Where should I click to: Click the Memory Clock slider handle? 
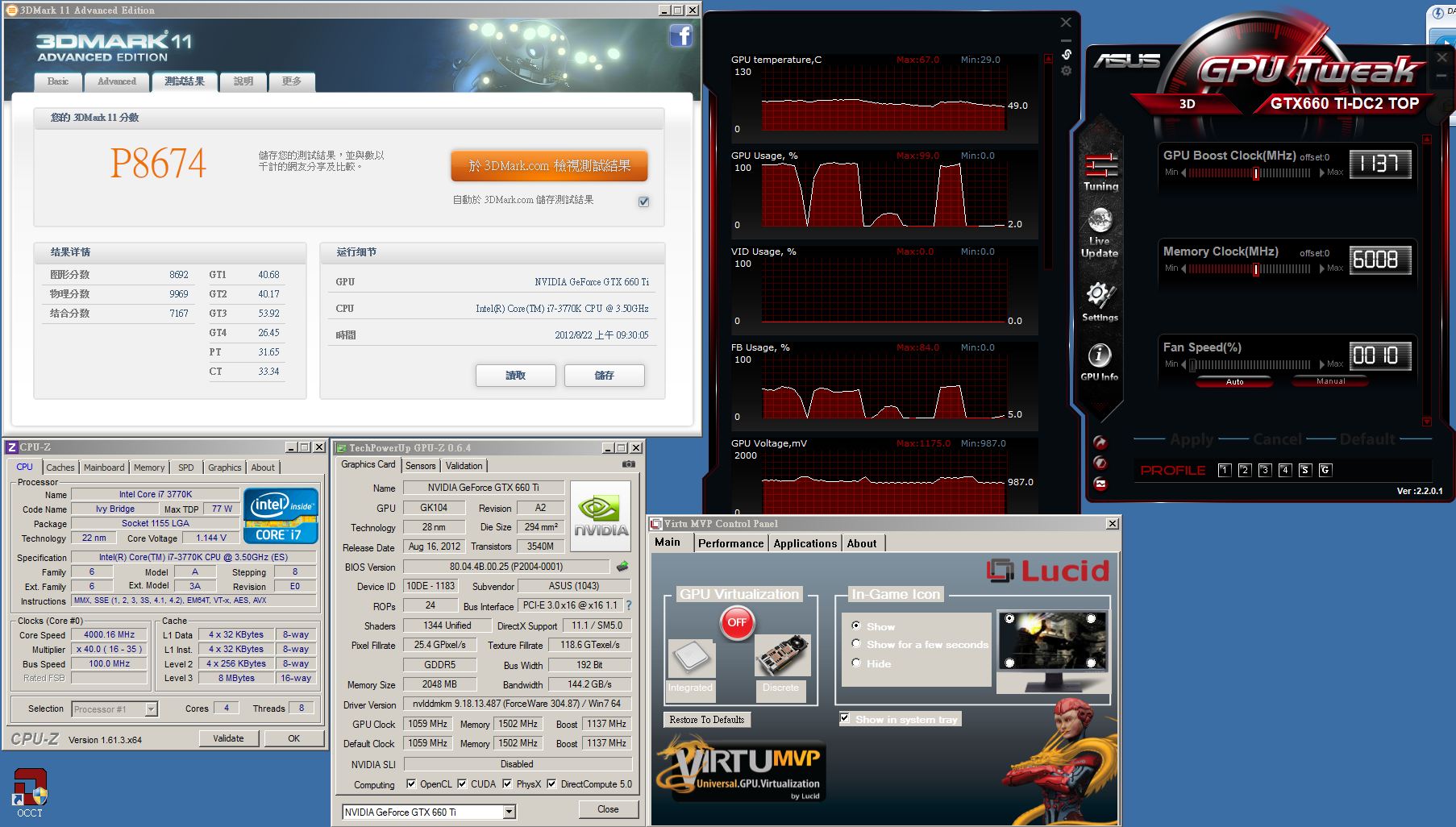pos(1255,269)
